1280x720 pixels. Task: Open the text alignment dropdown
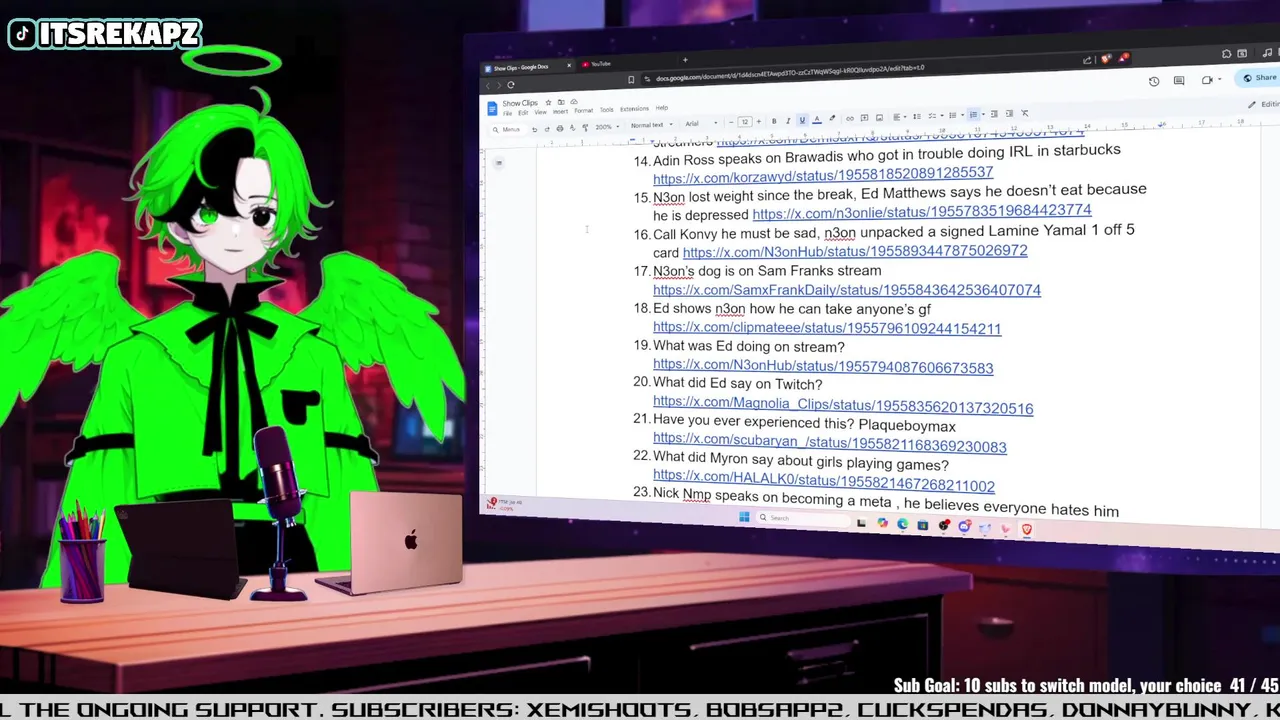901,116
